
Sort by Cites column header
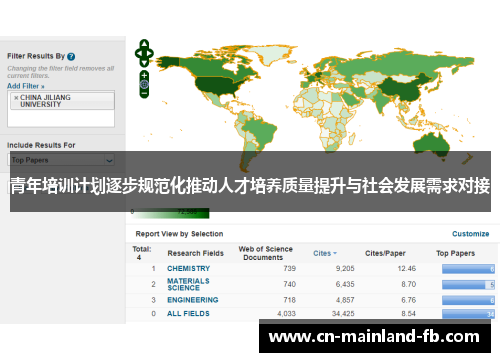point(322,253)
